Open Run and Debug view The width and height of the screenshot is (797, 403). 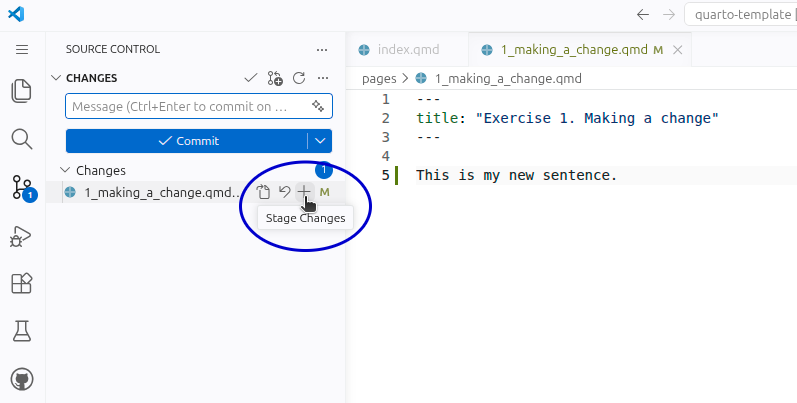(21, 236)
